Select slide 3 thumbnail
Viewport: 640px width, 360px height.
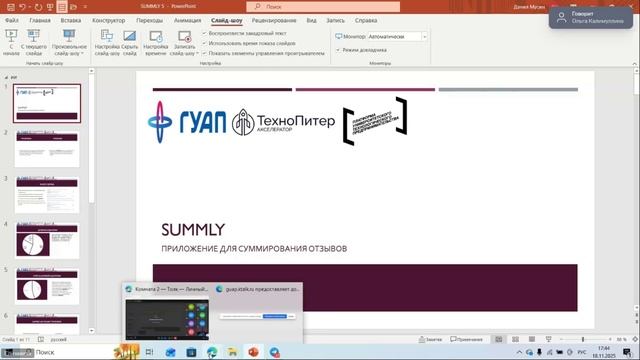pos(47,195)
